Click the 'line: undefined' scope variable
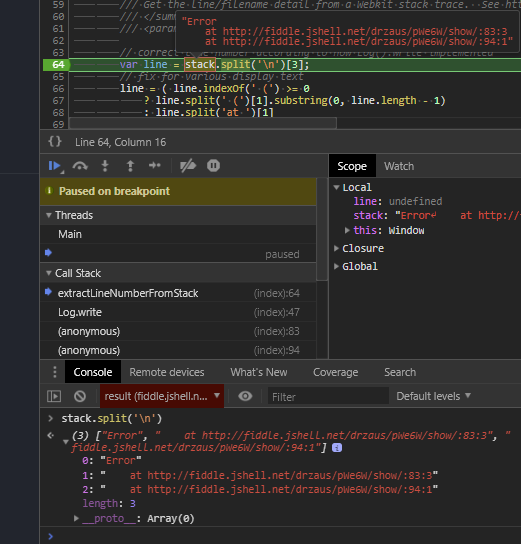The height and width of the screenshot is (544, 521). (398, 201)
